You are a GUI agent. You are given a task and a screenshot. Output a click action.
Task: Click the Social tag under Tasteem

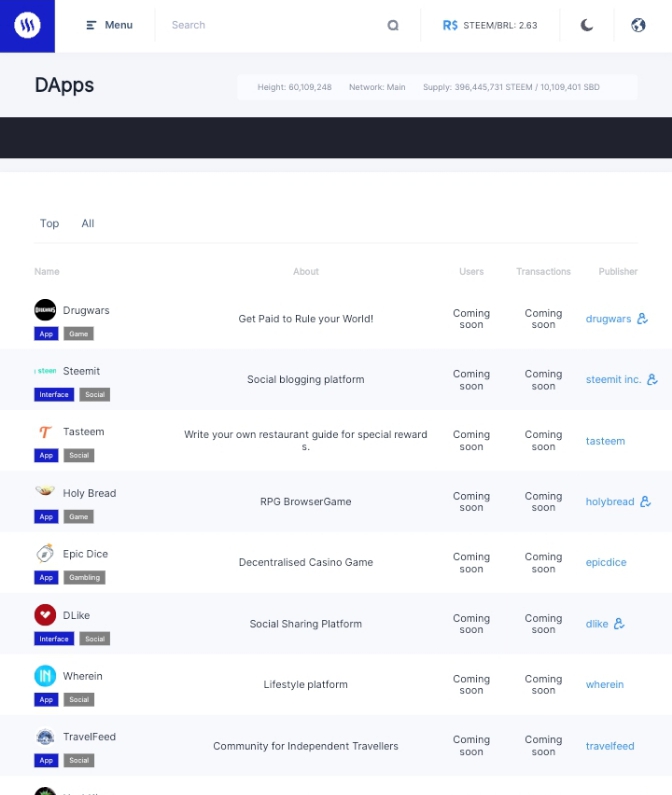[x=79, y=455]
